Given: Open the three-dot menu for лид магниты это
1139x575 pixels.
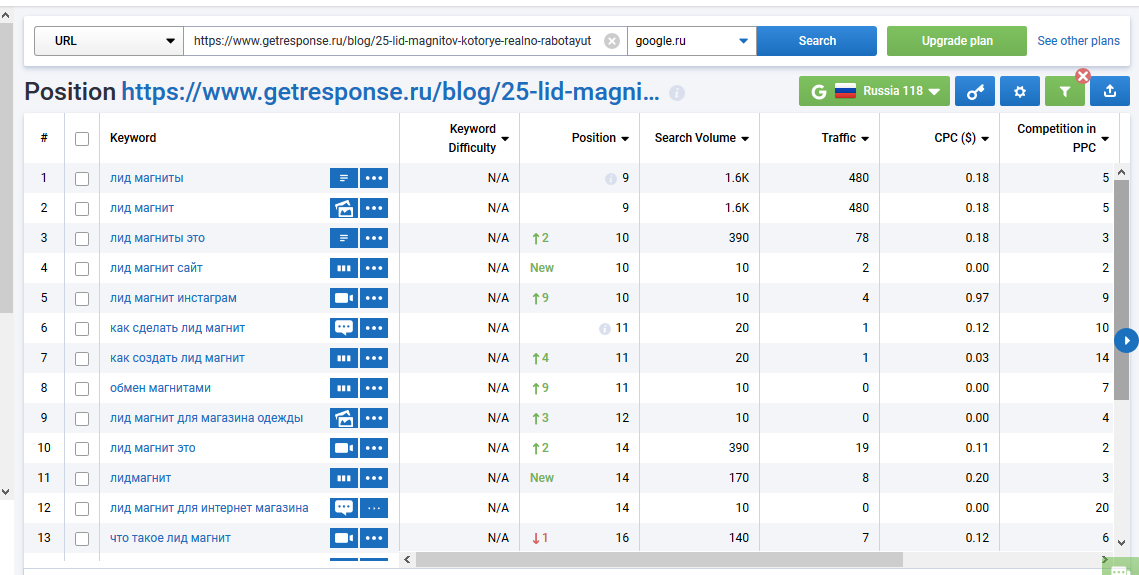Looking at the screenshot, I should pyautogui.click(x=374, y=238).
